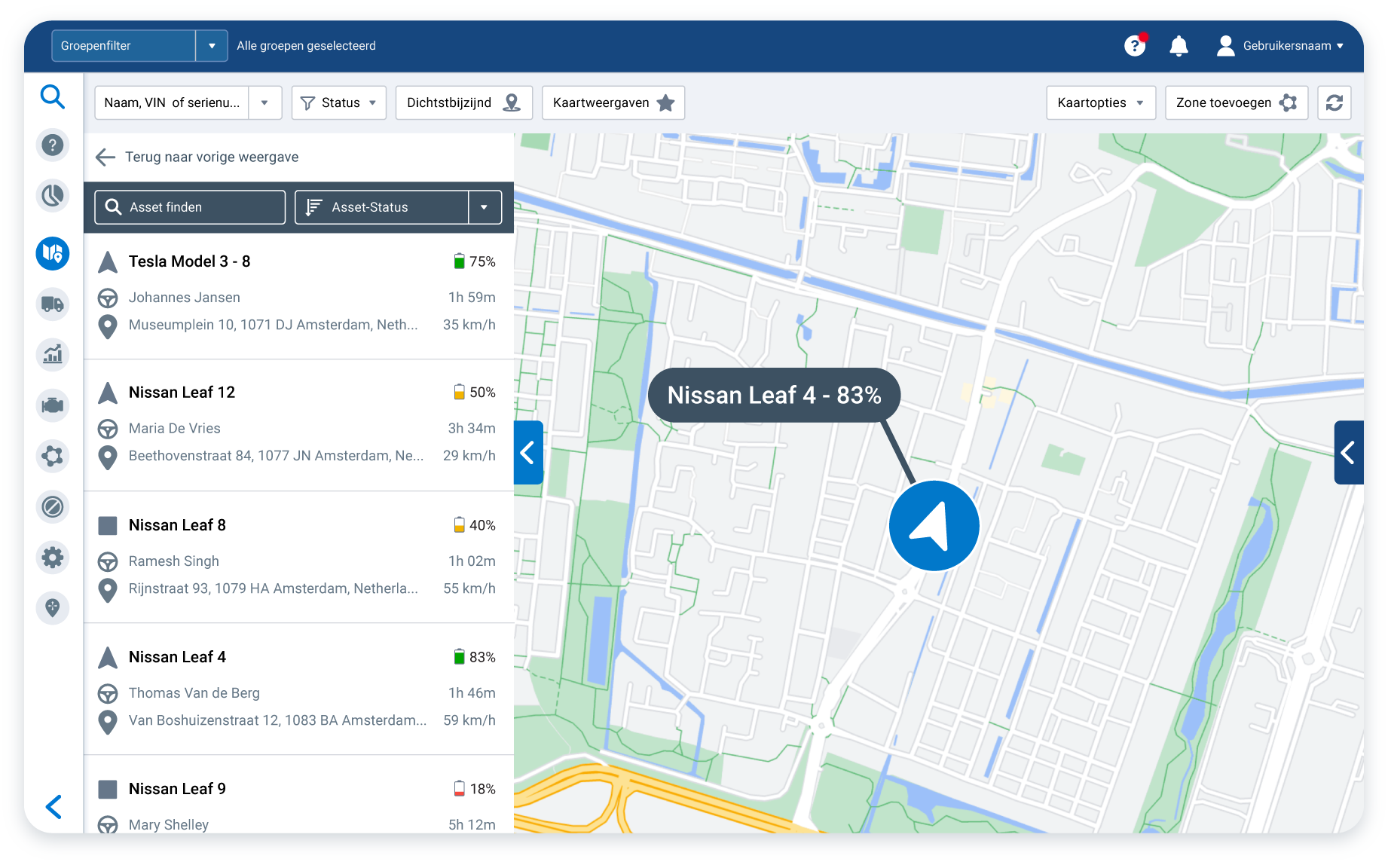Click the search magnifier icon in sidebar
This screenshot has height=868, width=1388.
pos(52,96)
